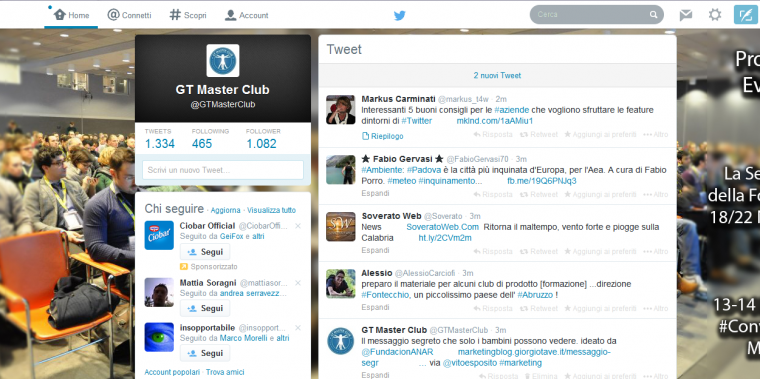Open the Scopri tab
Screen dimensions: 760x379
pos(188,15)
